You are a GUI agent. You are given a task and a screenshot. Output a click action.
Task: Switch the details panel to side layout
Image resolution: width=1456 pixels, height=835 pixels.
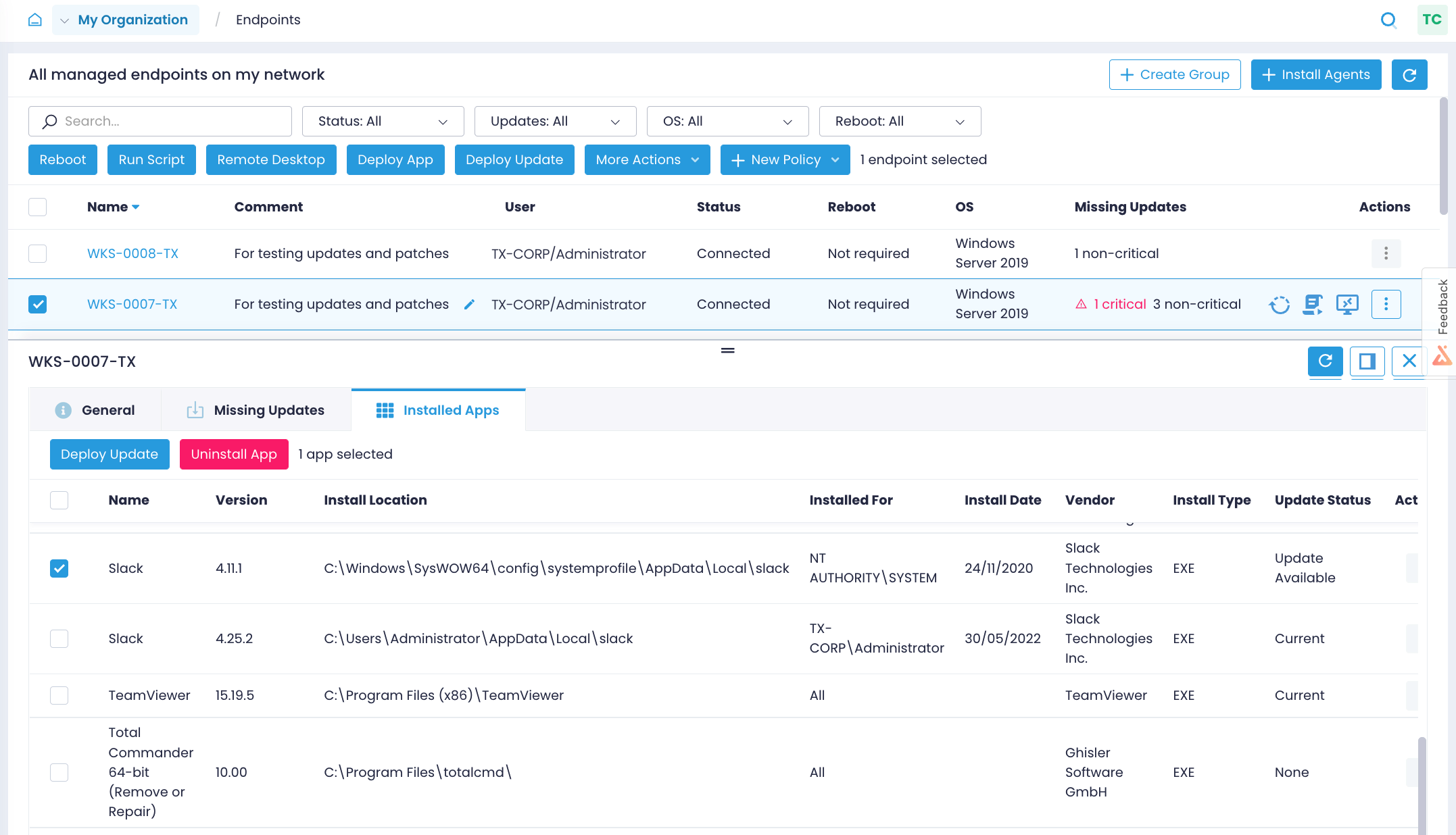point(1367,361)
